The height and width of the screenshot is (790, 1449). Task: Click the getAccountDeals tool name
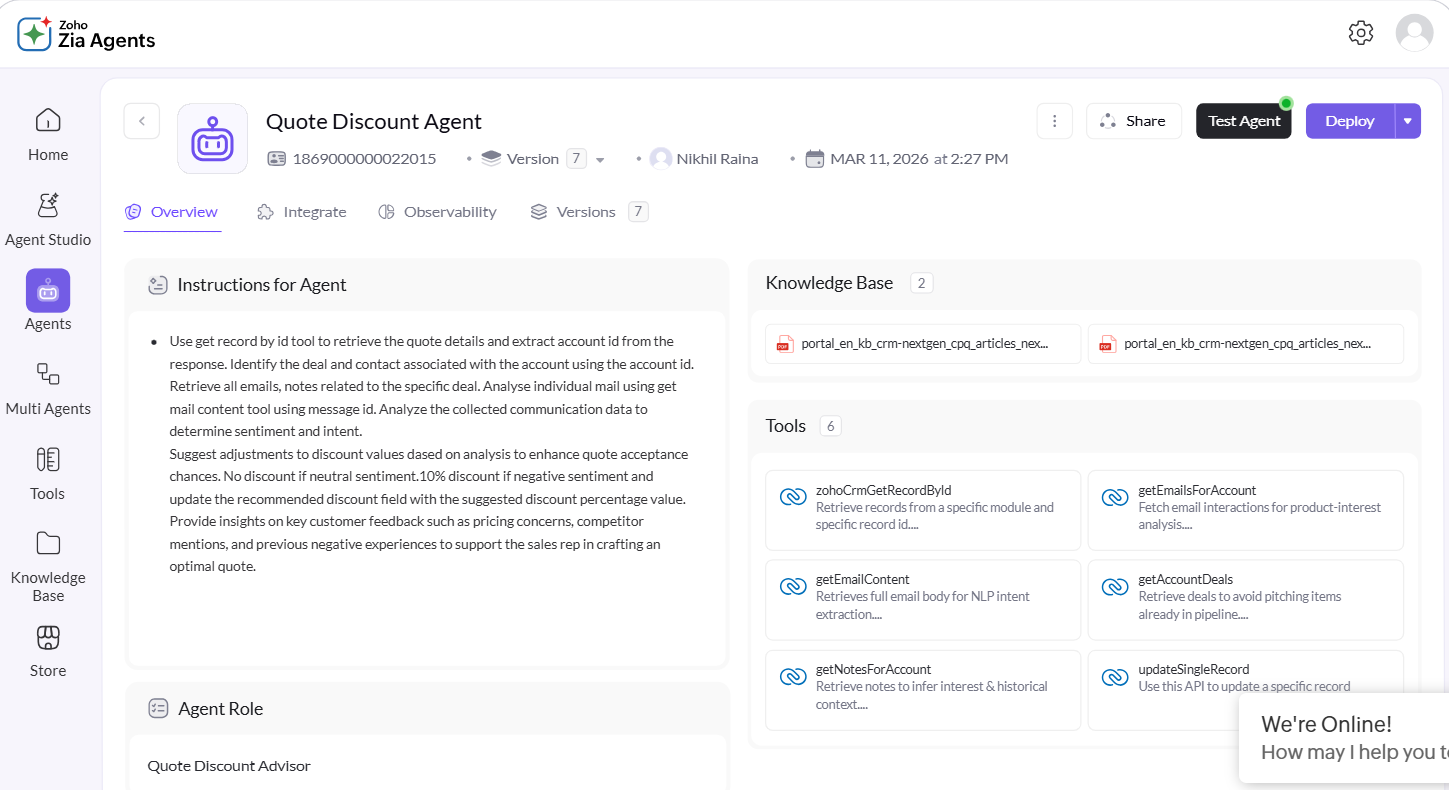click(x=1185, y=579)
